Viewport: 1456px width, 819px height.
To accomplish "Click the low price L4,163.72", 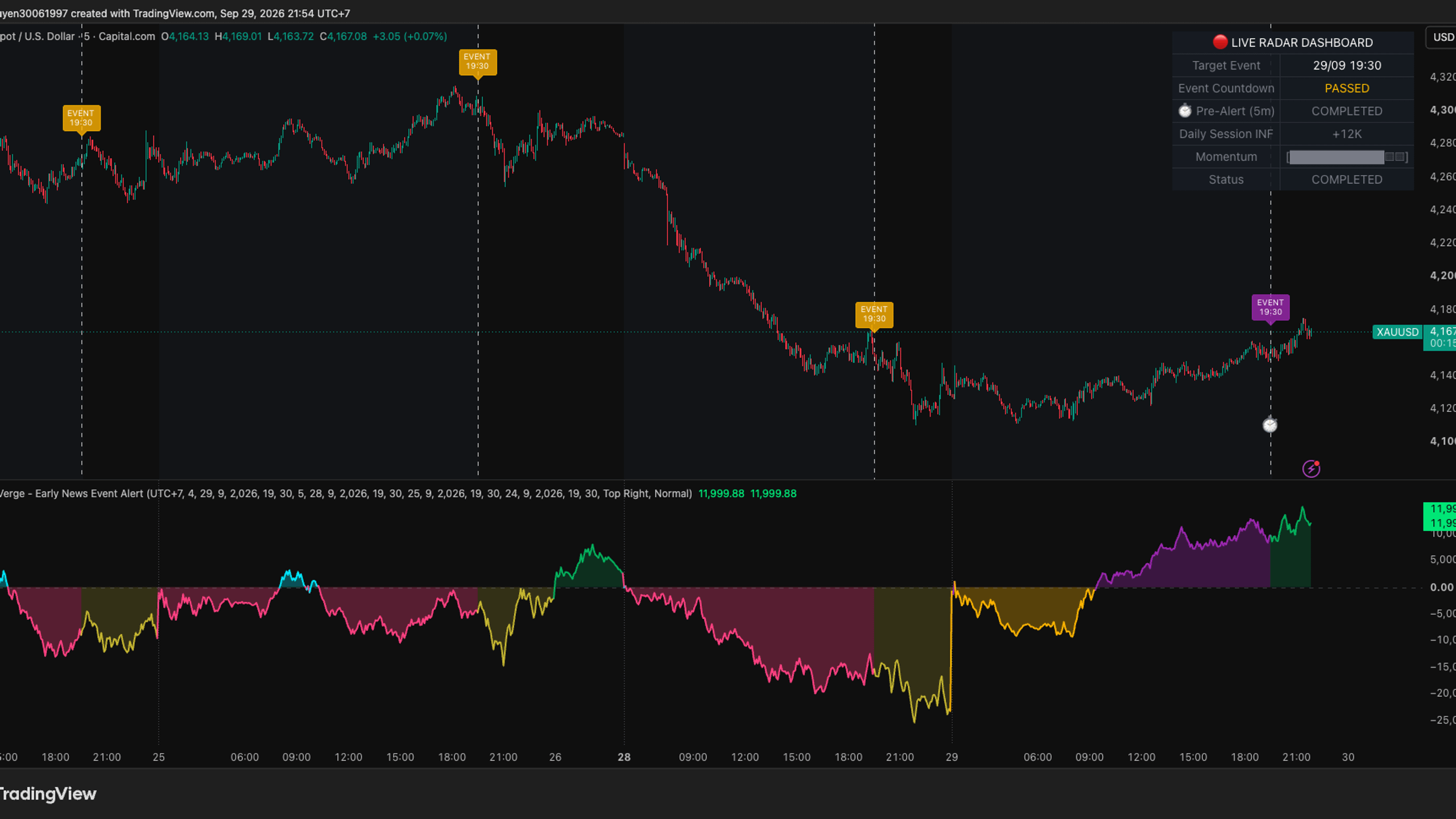I will [291, 36].
